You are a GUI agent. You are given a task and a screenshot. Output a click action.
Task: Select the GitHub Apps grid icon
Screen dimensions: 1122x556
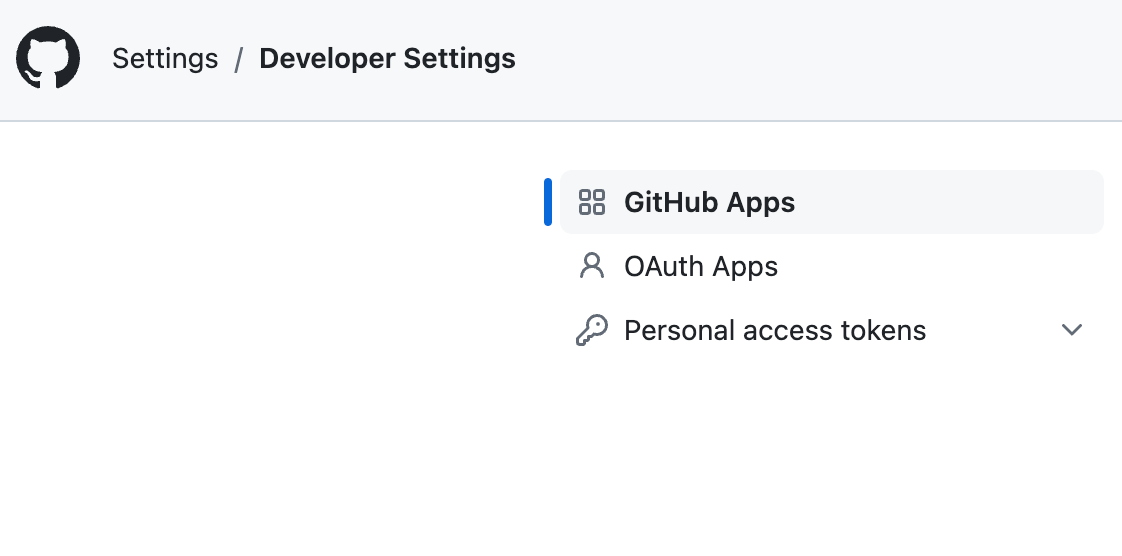pyautogui.click(x=592, y=202)
